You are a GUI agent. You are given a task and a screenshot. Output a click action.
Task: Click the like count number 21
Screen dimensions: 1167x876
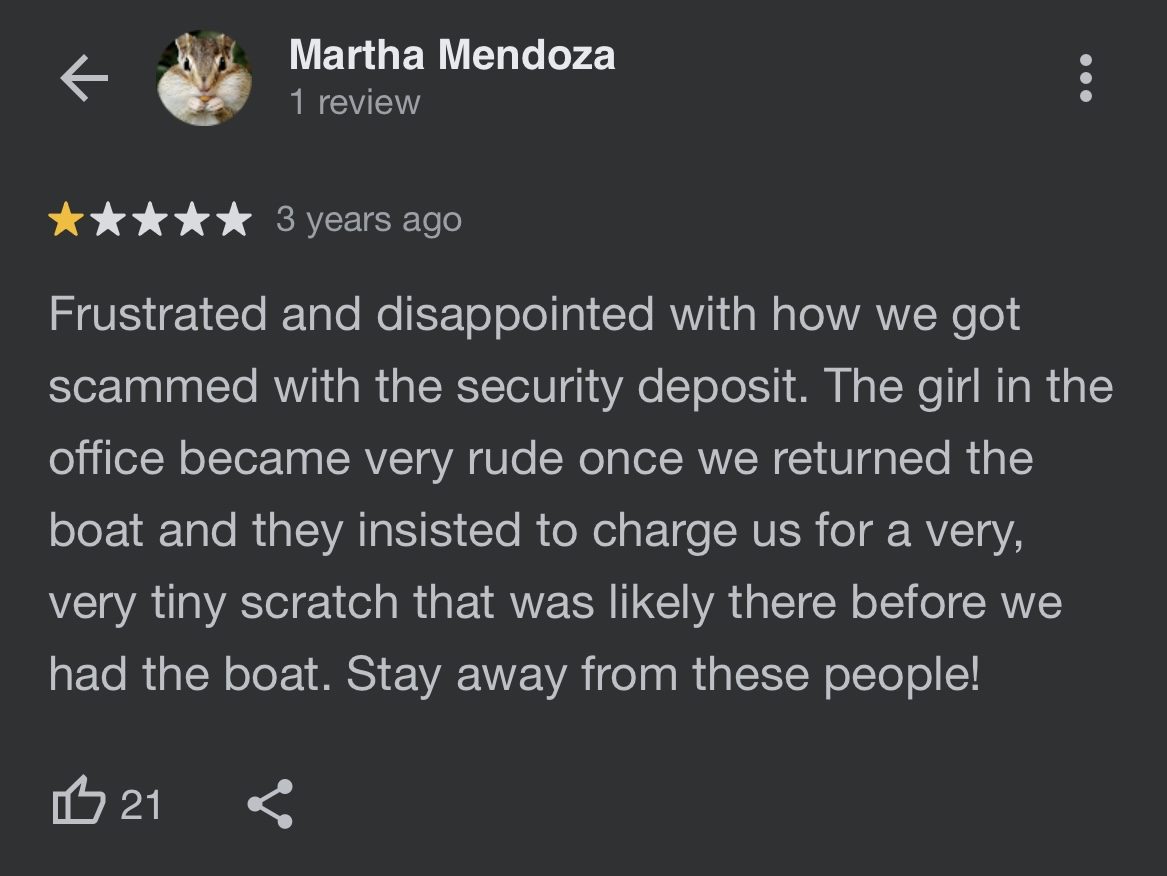tap(141, 805)
